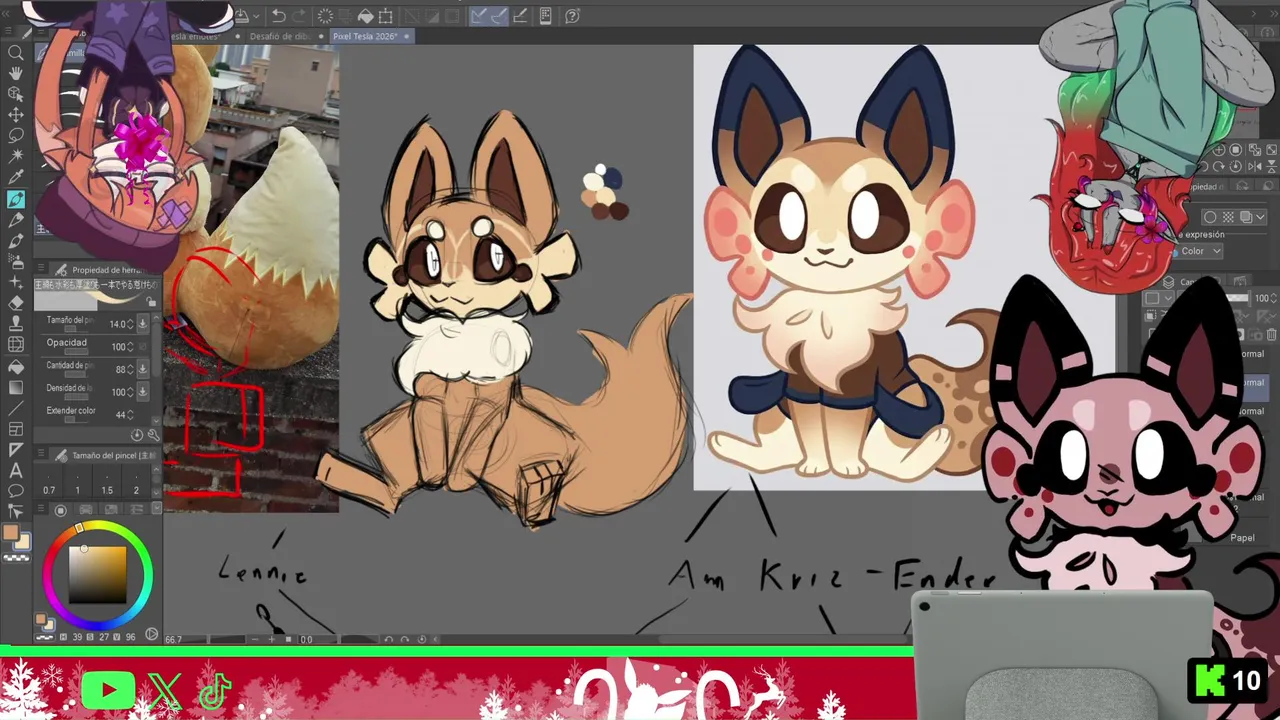Select the Lasso selection tool
Image resolution: width=1280 pixels, height=720 pixels.
(x=16, y=136)
